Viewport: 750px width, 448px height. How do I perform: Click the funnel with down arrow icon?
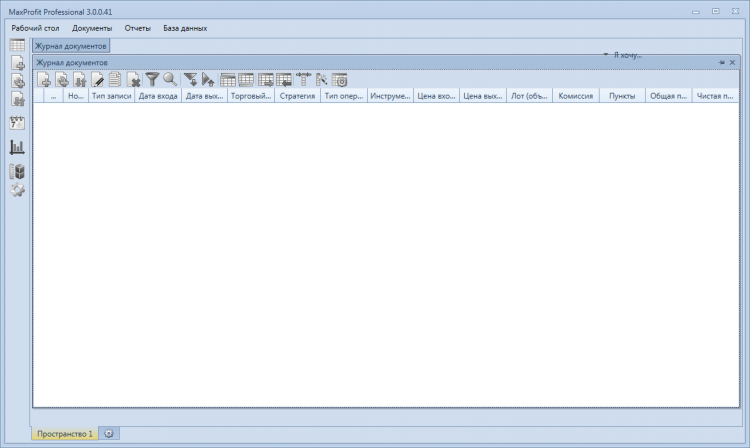point(190,80)
